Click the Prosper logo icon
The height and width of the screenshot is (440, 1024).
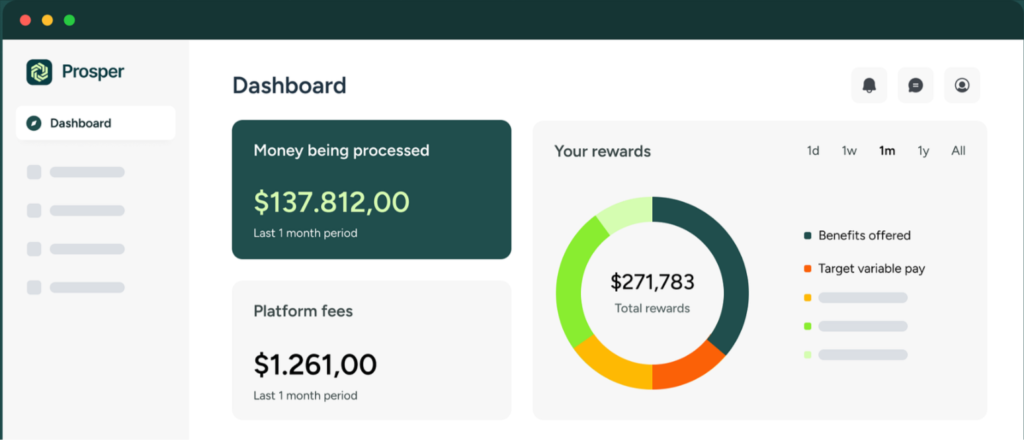[39, 72]
